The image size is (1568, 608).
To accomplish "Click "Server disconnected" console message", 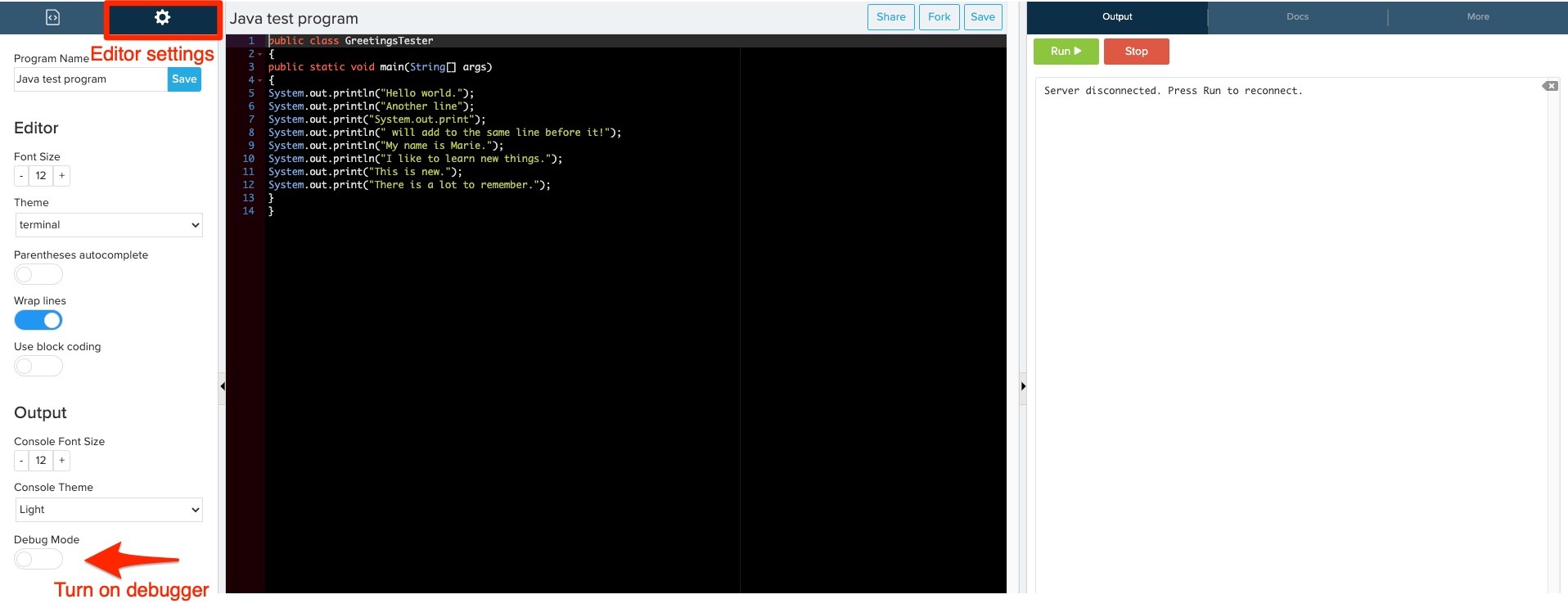I will coord(1173,91).
